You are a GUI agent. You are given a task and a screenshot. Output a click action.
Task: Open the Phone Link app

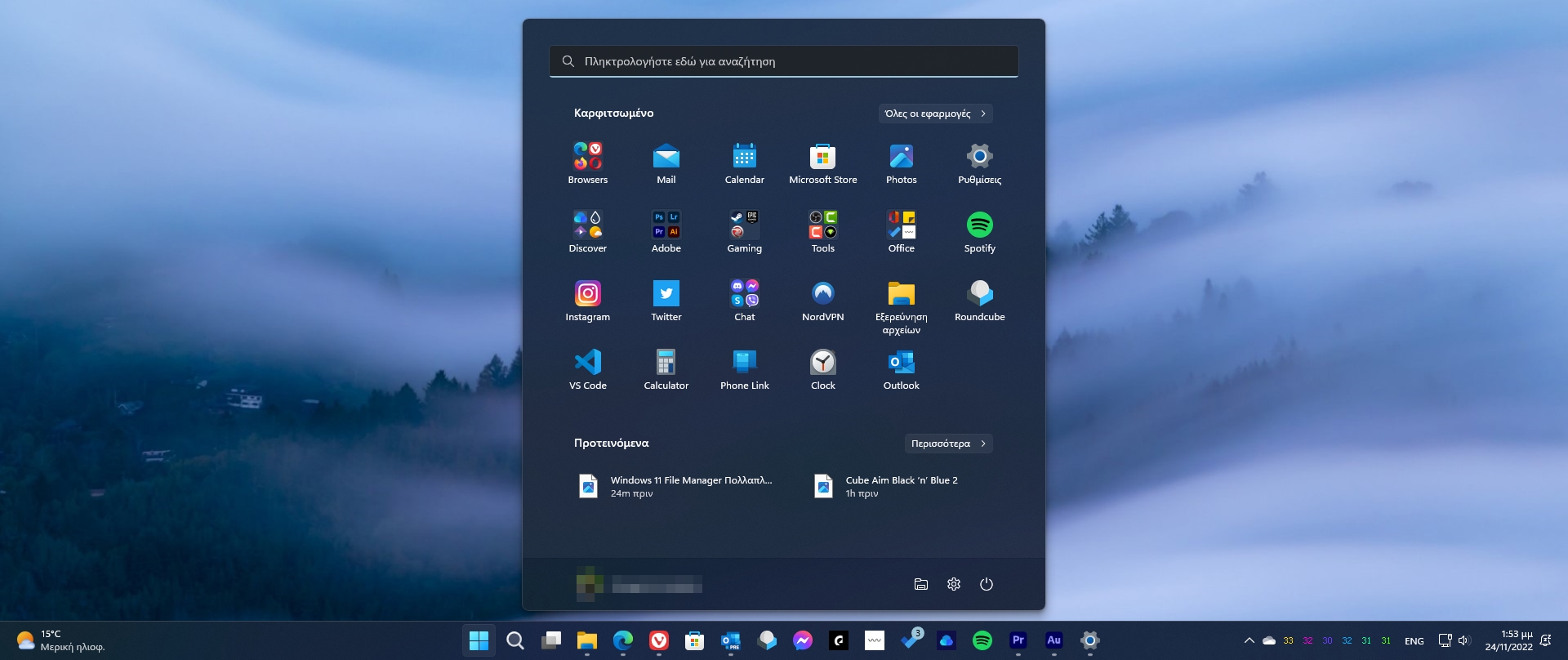(x=744, y=370)
